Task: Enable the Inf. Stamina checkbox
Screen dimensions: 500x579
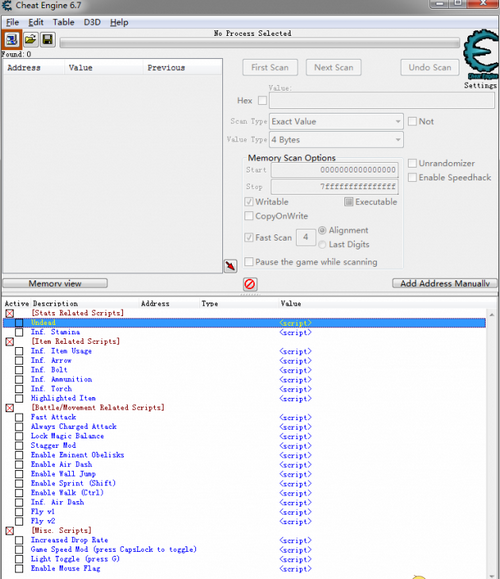Action: click(19, 332)
